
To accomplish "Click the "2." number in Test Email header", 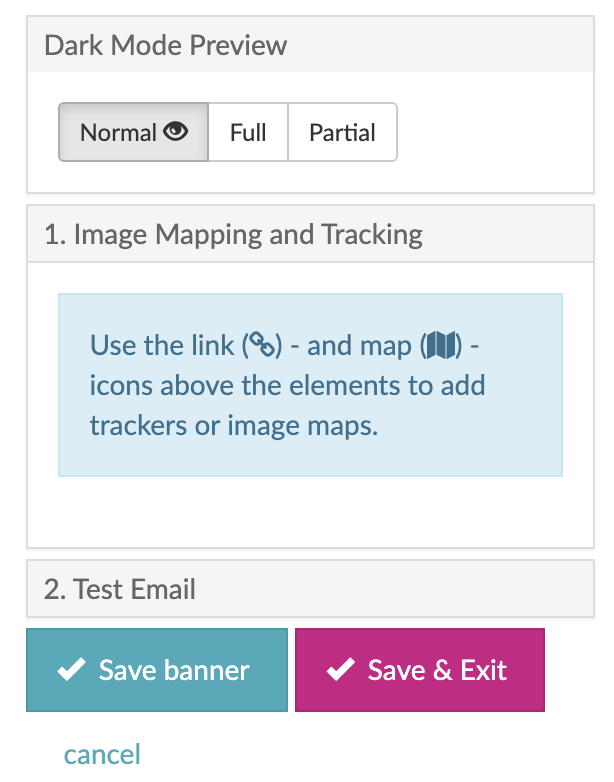I will (55, 589).
